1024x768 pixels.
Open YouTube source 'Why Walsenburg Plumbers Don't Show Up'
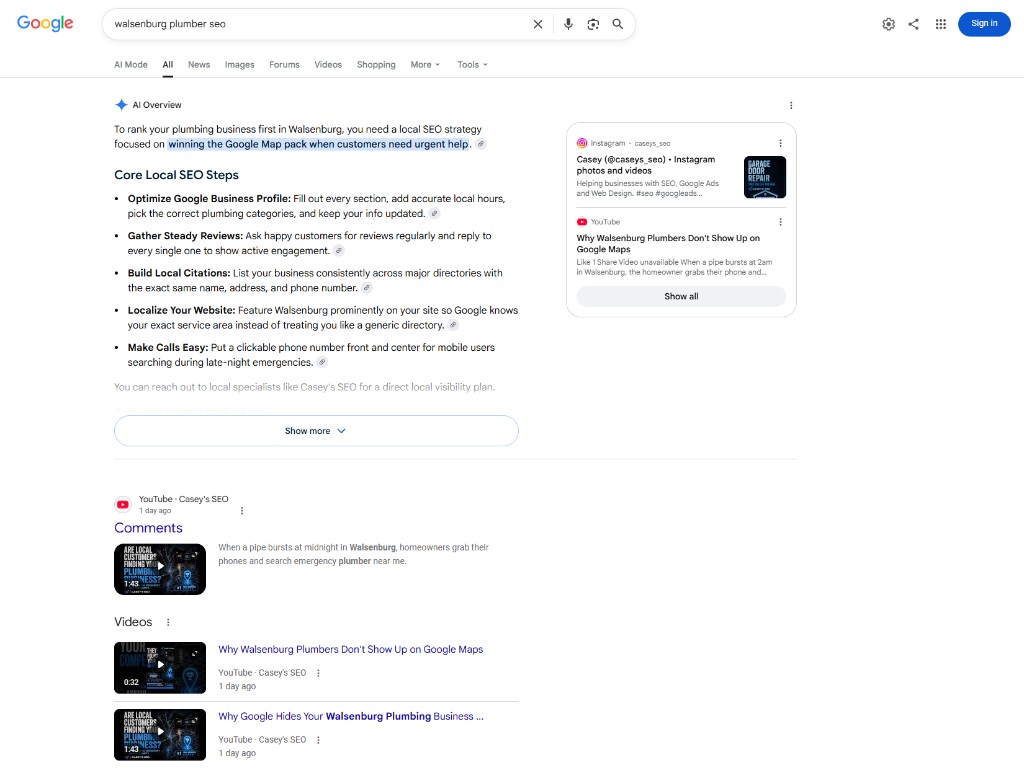tap(668, 244)
